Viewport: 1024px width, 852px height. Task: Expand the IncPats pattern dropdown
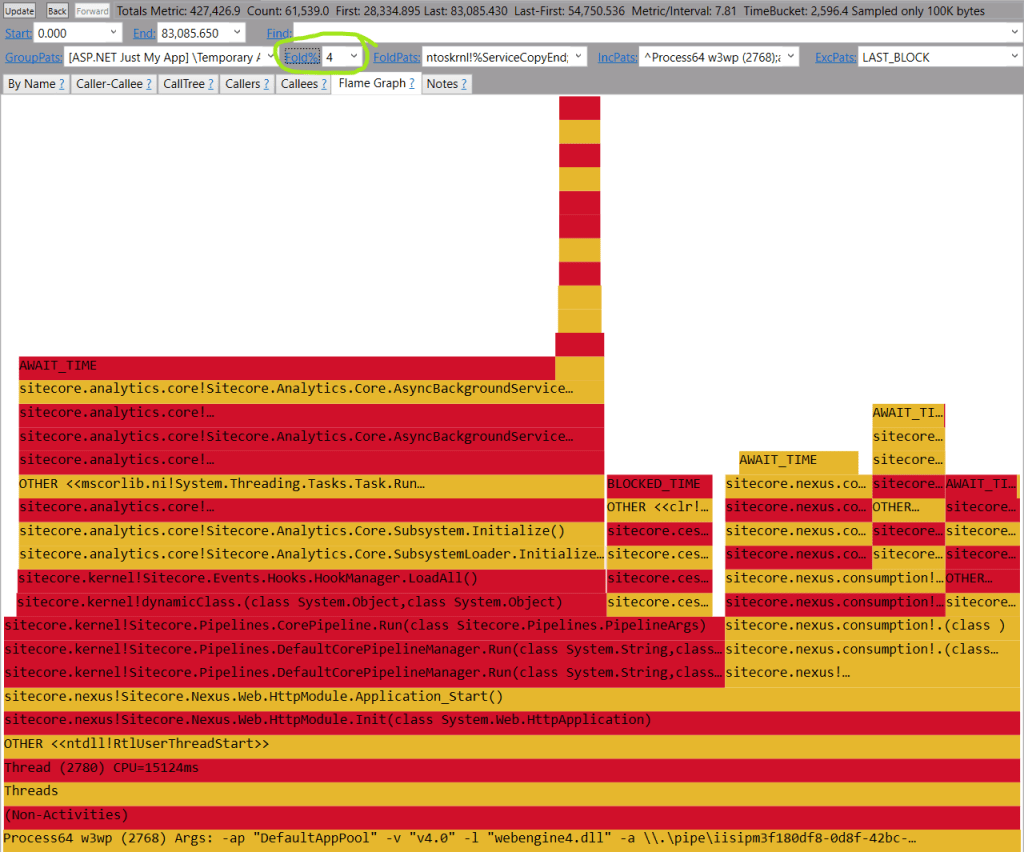(x=791, y=57)
